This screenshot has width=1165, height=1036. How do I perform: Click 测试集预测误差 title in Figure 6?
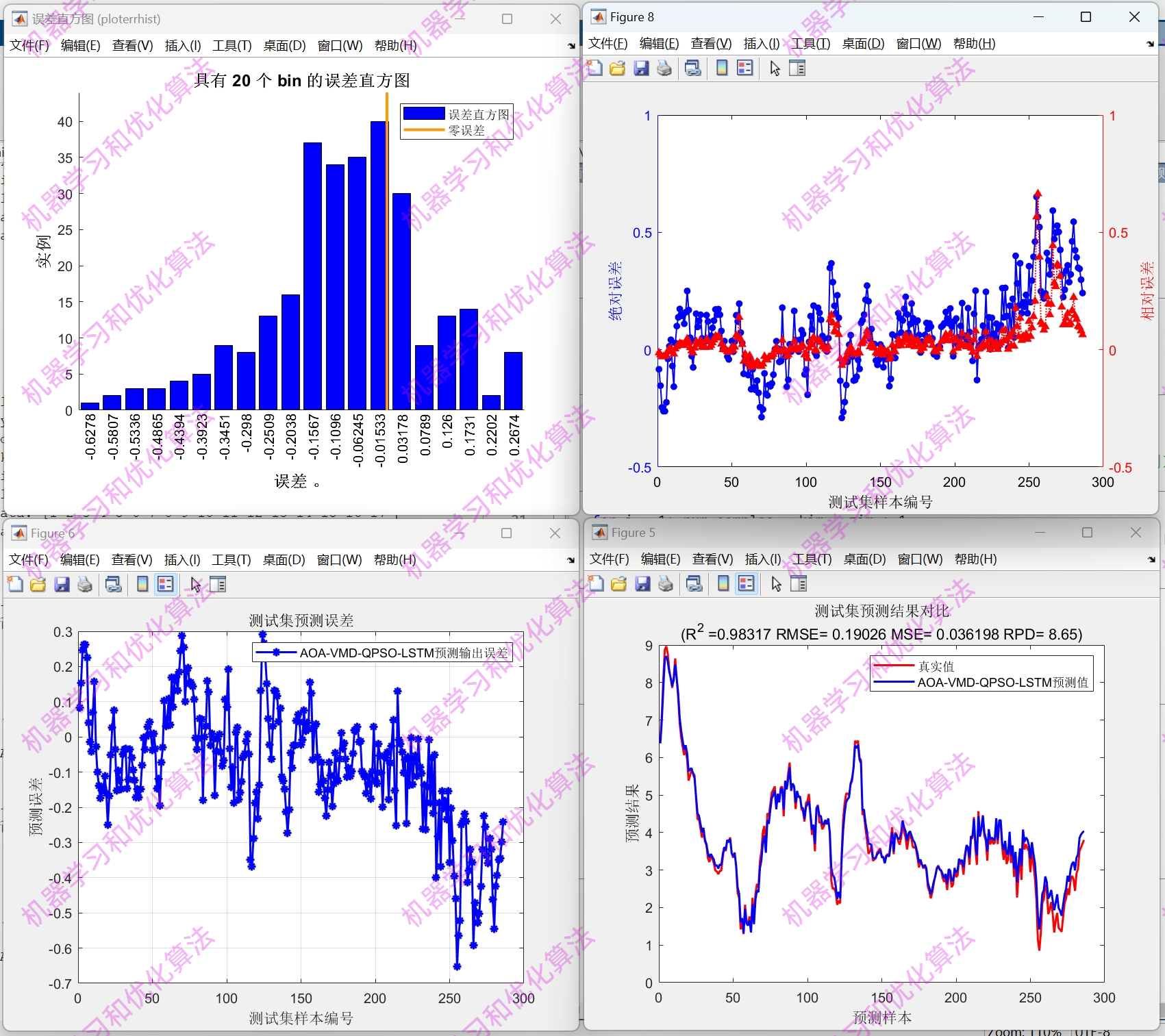(301, 620)
